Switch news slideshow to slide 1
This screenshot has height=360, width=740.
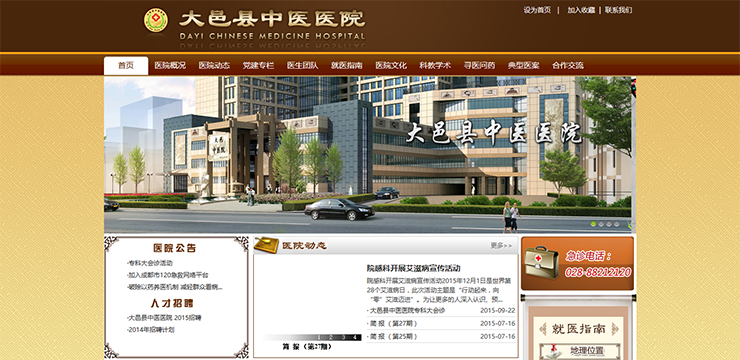pyautogui.click(x=320, y=337)
